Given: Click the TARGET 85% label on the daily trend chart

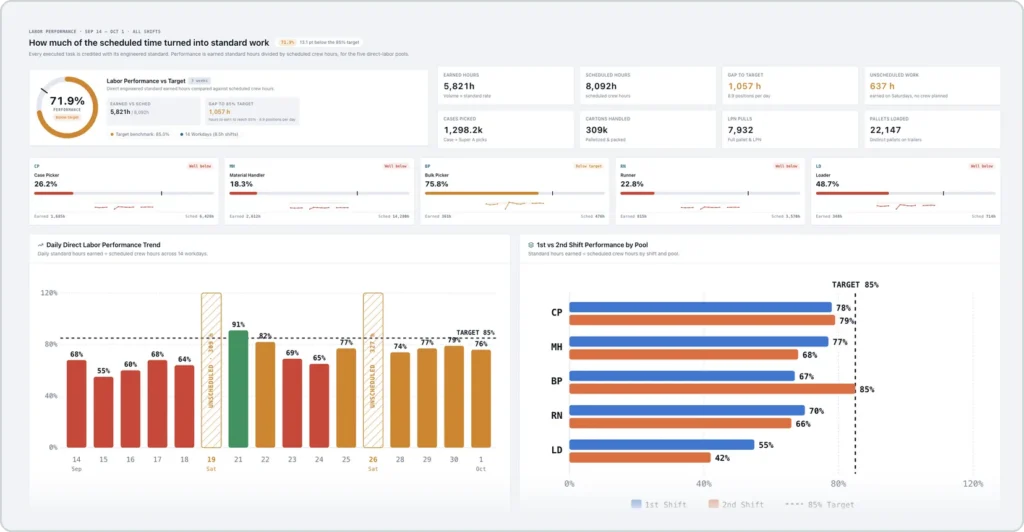Looking at the screenshot, I should (x=475, y=332).
